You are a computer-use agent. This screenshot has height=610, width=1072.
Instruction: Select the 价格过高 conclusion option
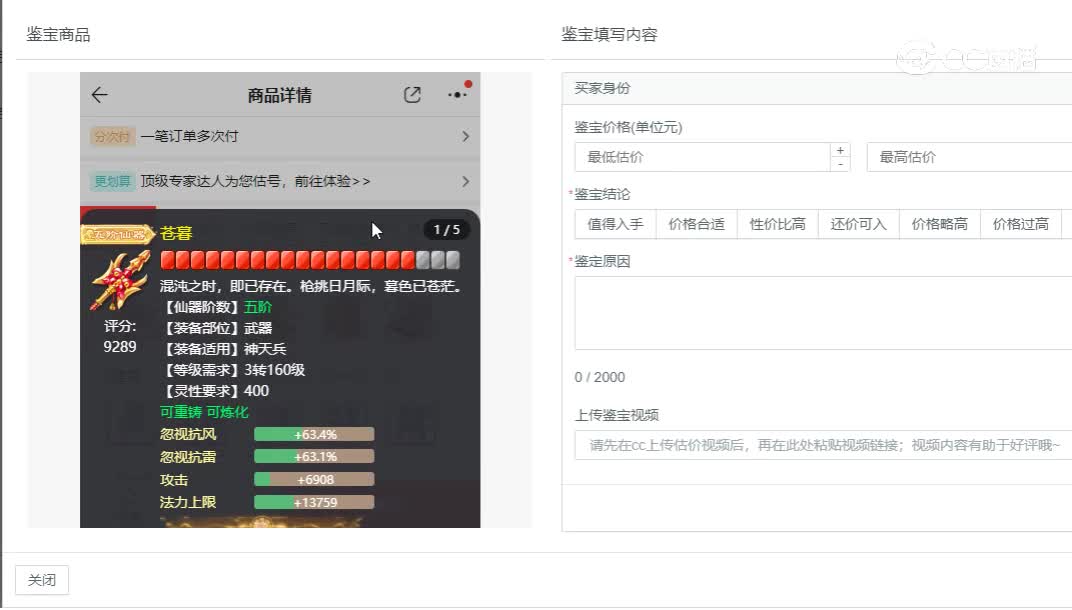coord(1021,224)
